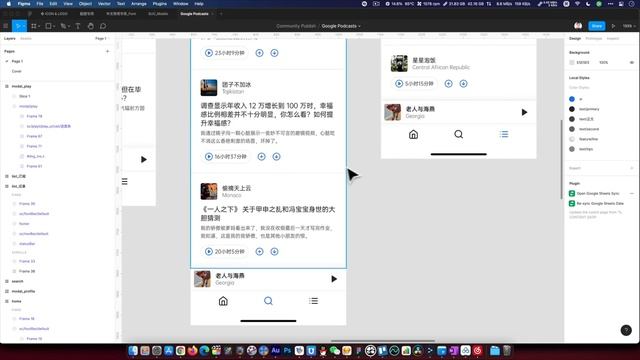This screenshot has height=360, width=640.
Task: Click Present play button in top toolbar
Action: (613, 26)
